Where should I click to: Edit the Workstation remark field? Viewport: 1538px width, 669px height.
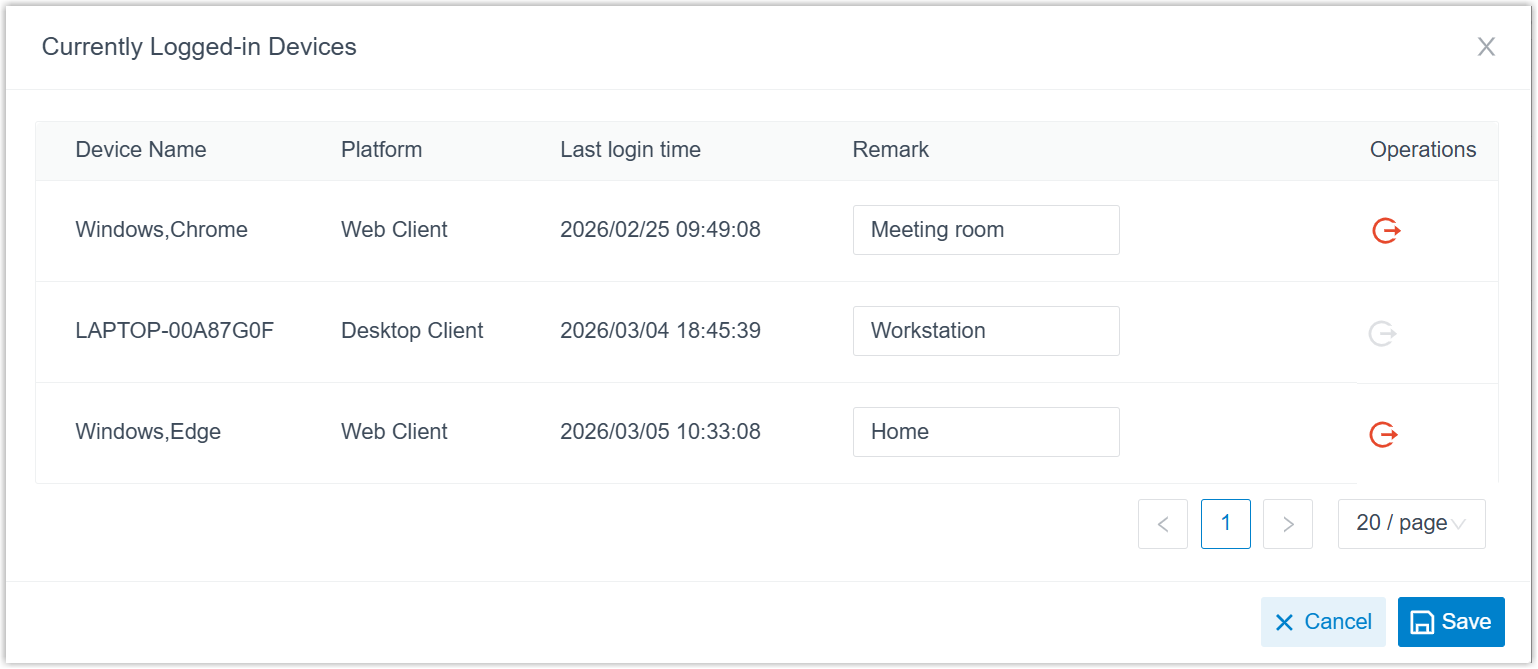point(985,331)
